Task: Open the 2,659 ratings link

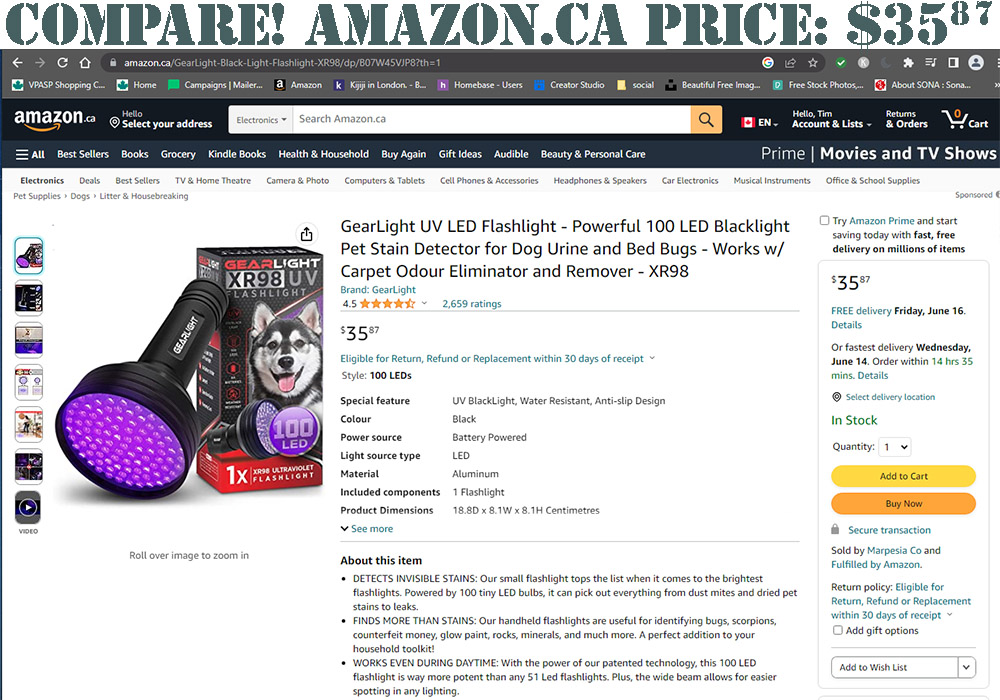Action: (x=472, y=304)
